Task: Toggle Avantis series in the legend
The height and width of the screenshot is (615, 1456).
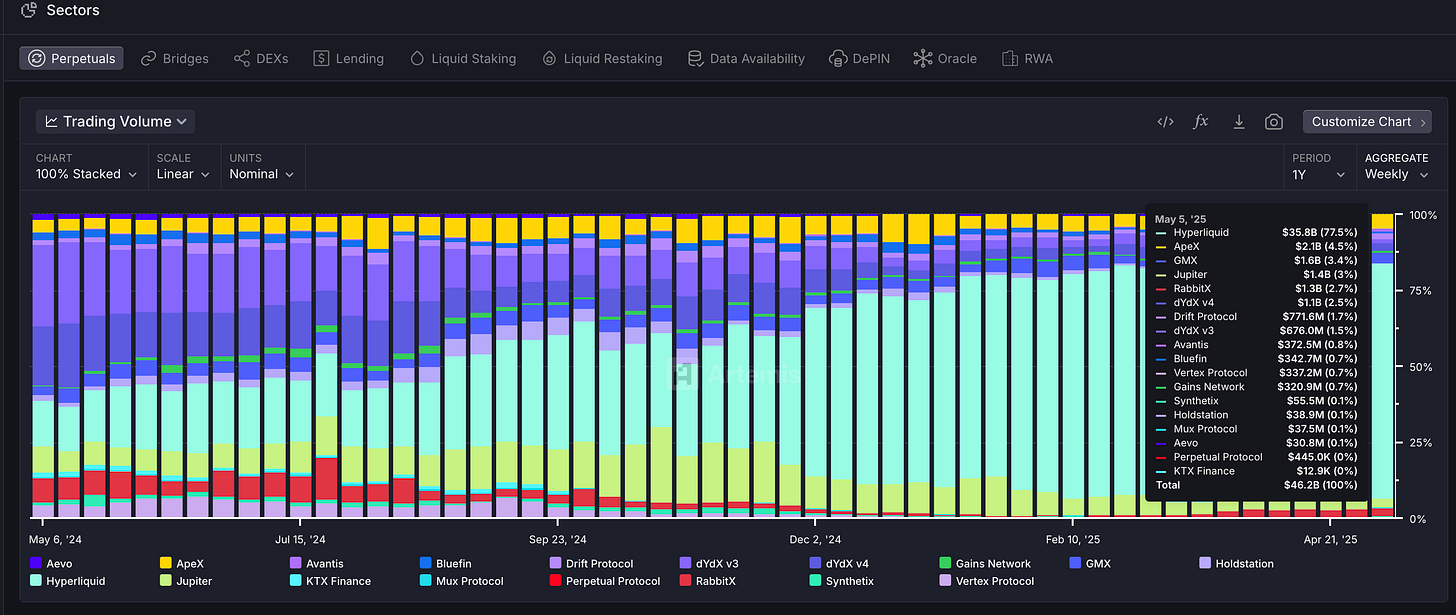Action: point(316,564)
